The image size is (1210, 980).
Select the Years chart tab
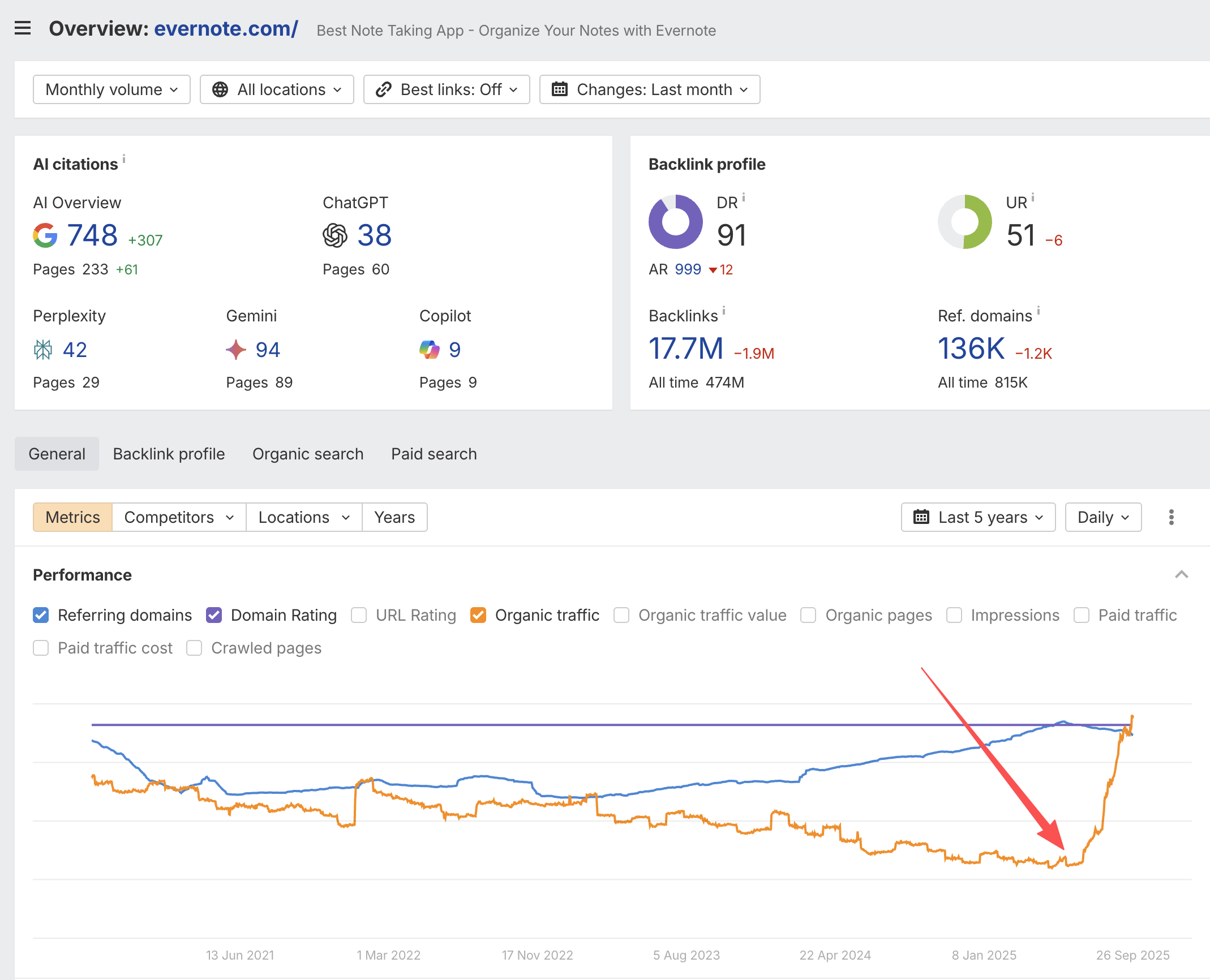tap(394, 517)
